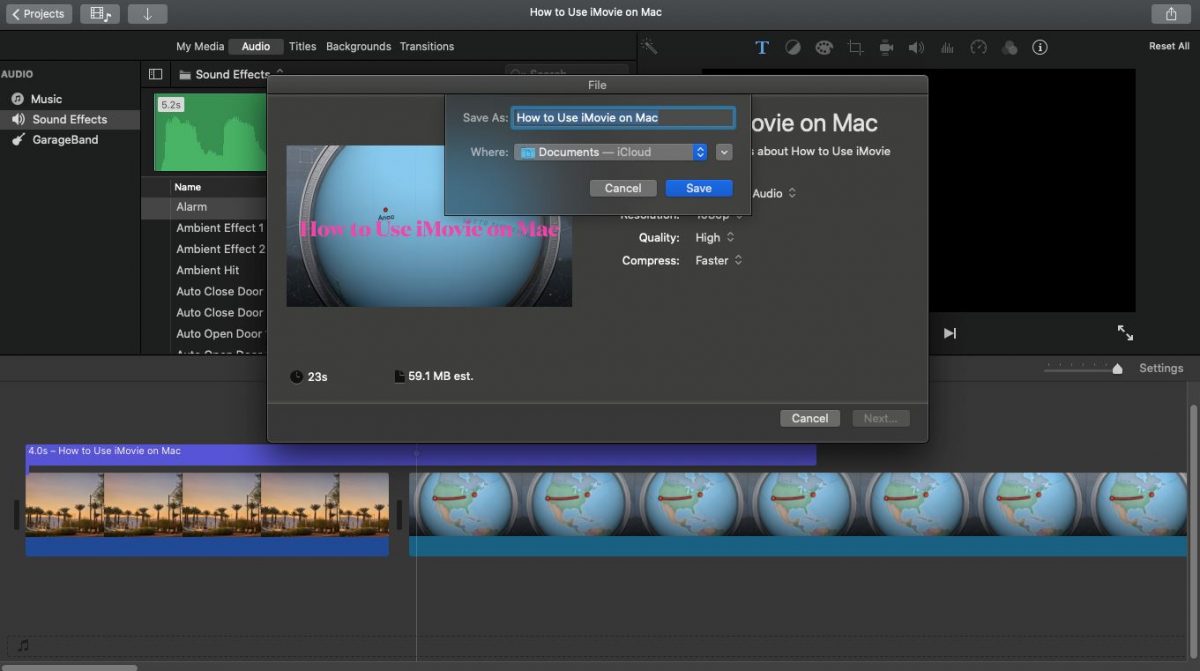Switch to the Transitions tab
Viewport: 1200px width, 671px height.
tap(427, 46)
